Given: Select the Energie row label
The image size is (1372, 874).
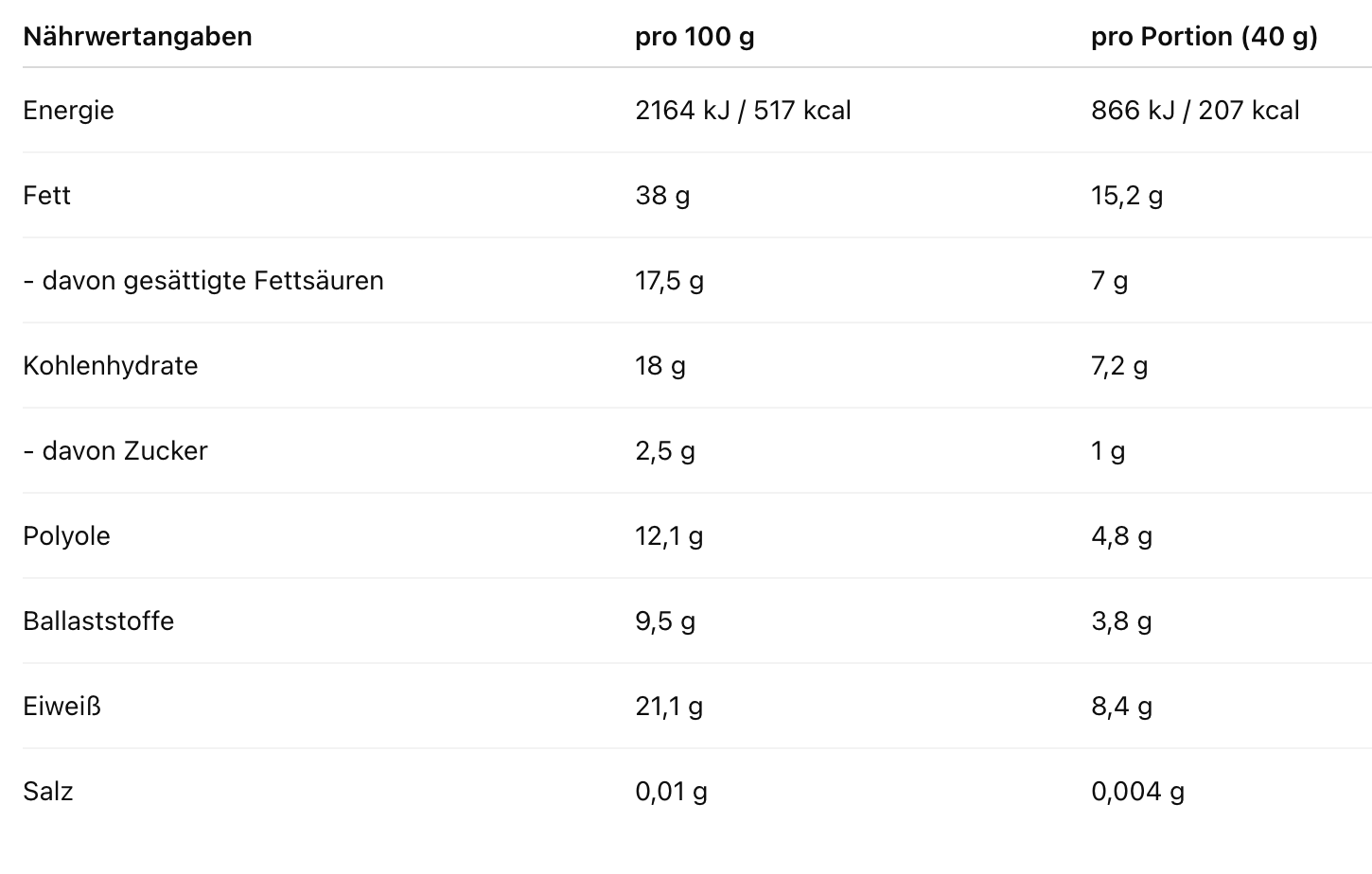Looking at the screenshot, I should point(68,111).
